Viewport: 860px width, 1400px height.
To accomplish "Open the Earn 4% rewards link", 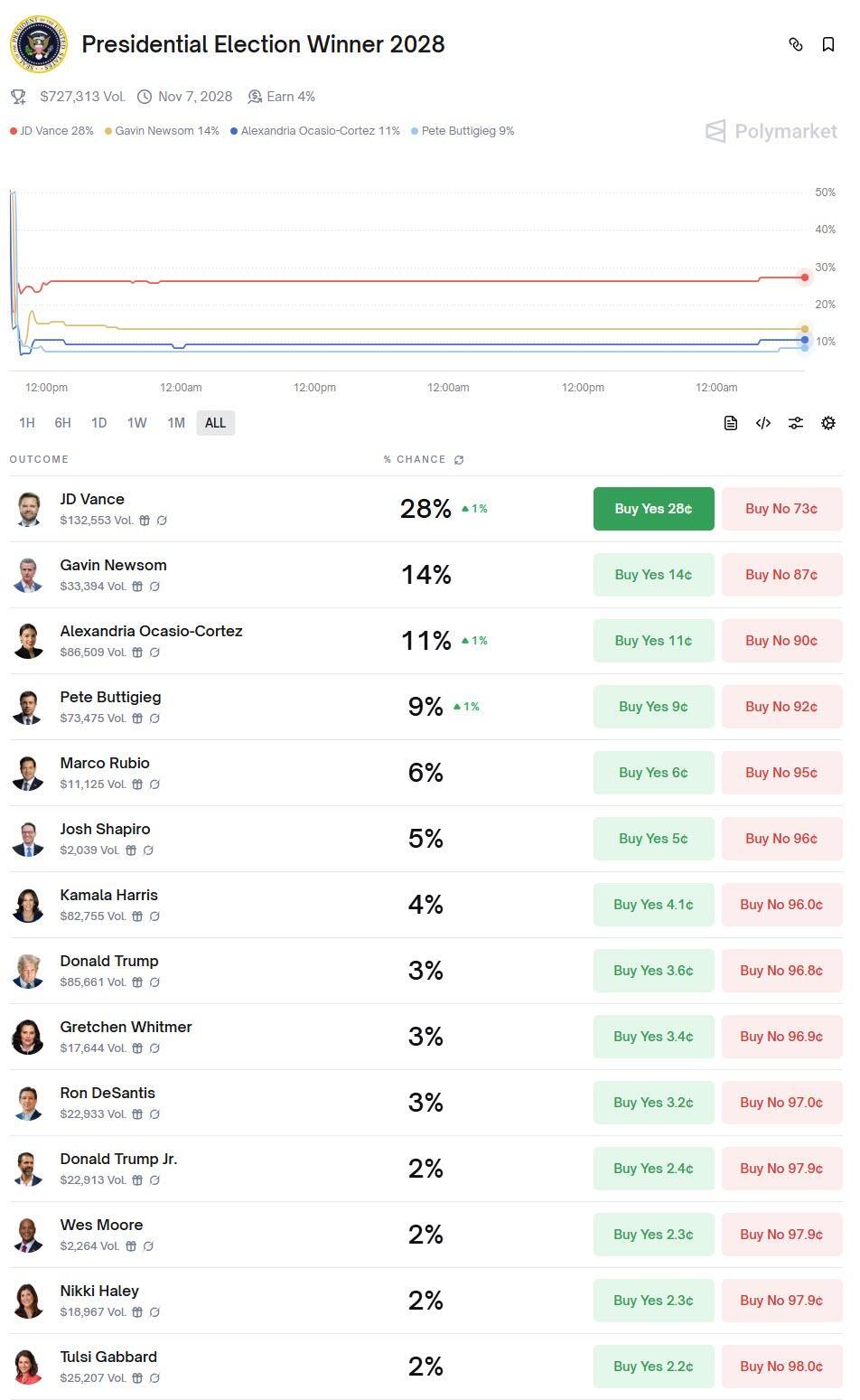I will (282, 97).
